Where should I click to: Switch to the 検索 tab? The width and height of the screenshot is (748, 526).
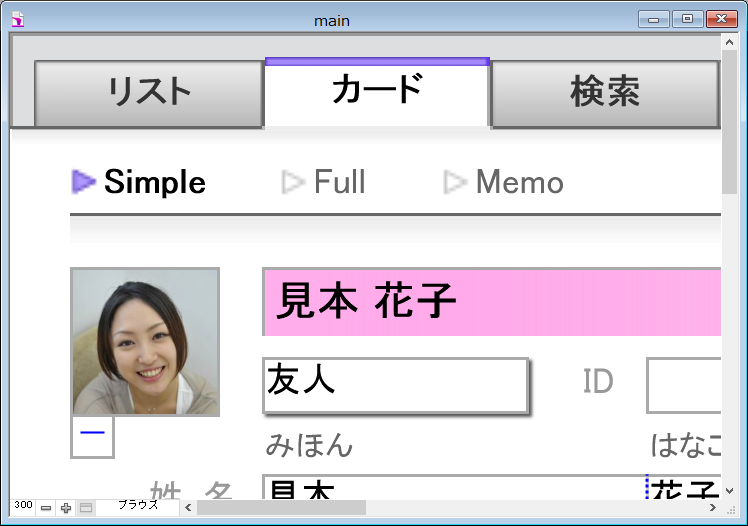point(604,93)
